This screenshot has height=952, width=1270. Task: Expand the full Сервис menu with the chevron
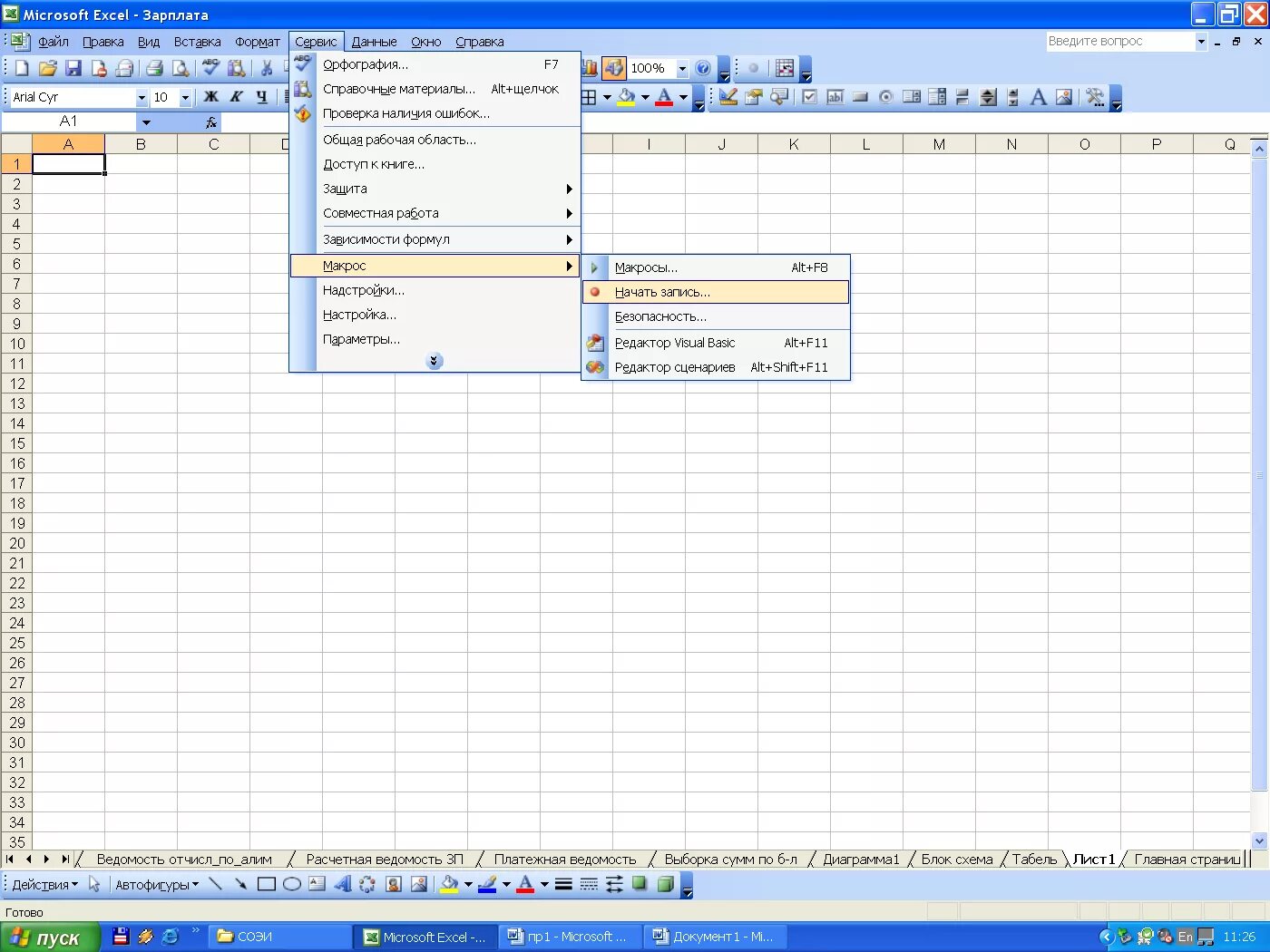click(435, 361)
